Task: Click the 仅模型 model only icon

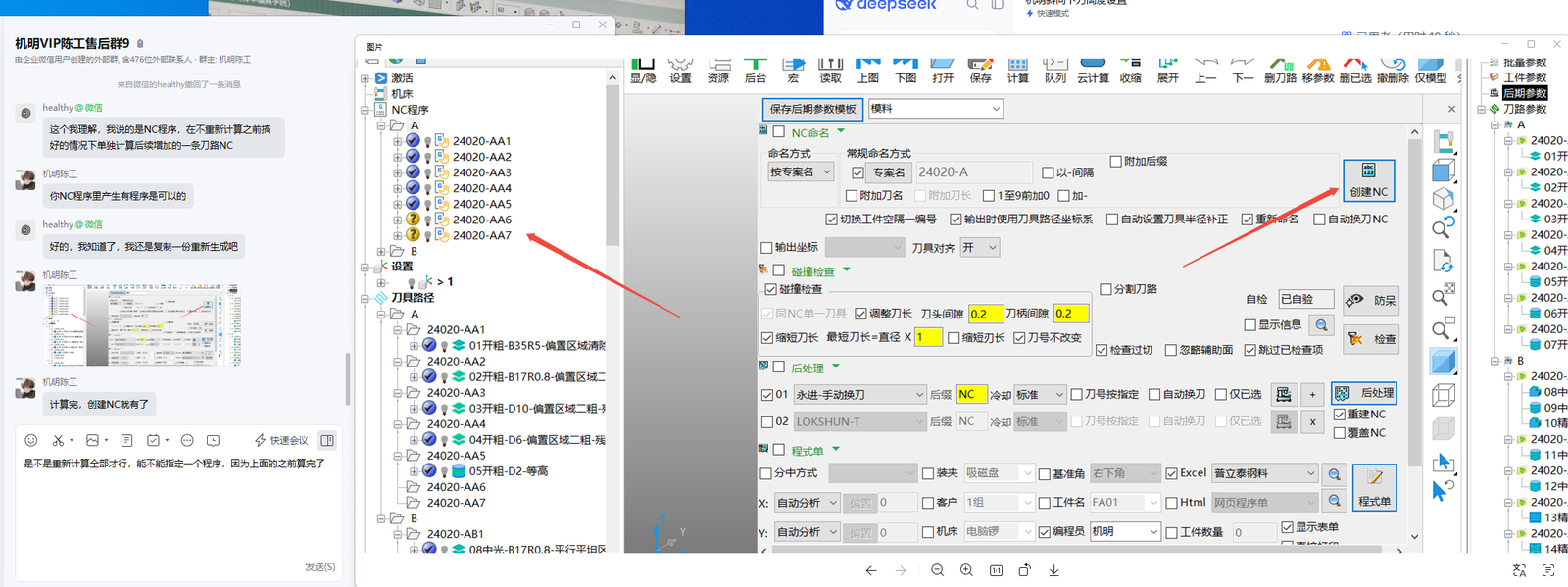Action: (1431, 71)
